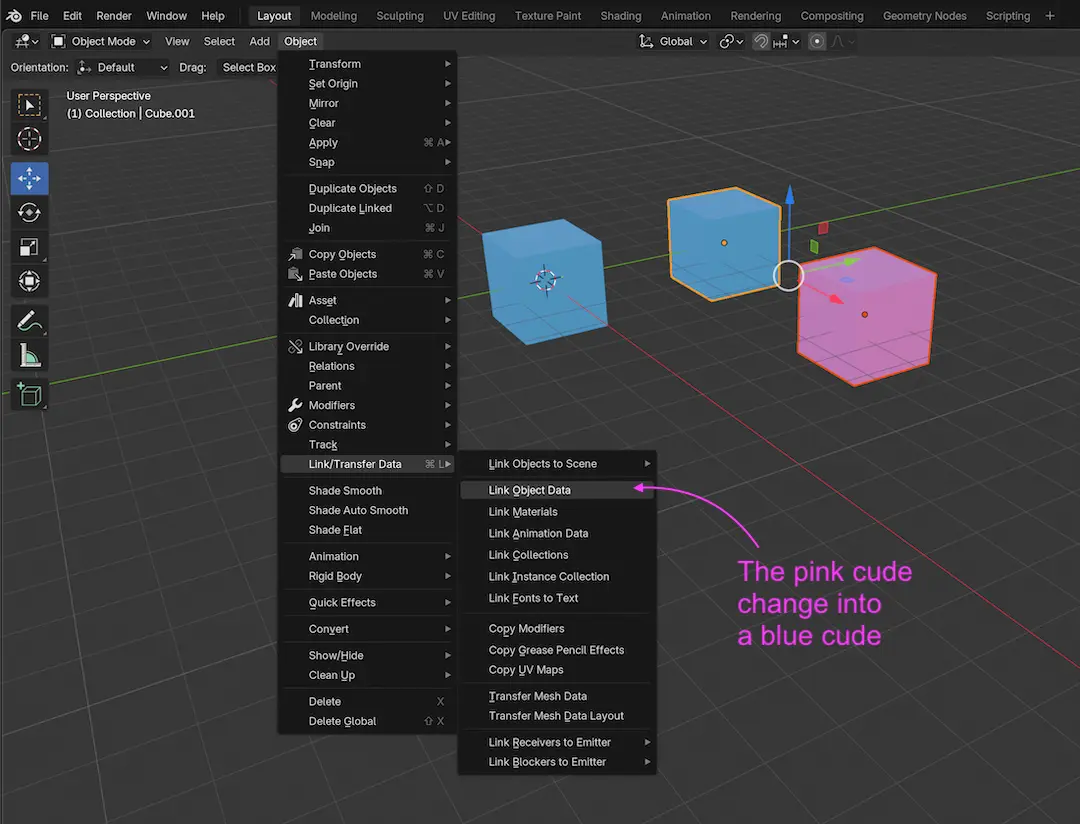Expand Link Receivers to Emitter submenu
The width and height of the screenshot is (1080, 824).
click(557, 742)
